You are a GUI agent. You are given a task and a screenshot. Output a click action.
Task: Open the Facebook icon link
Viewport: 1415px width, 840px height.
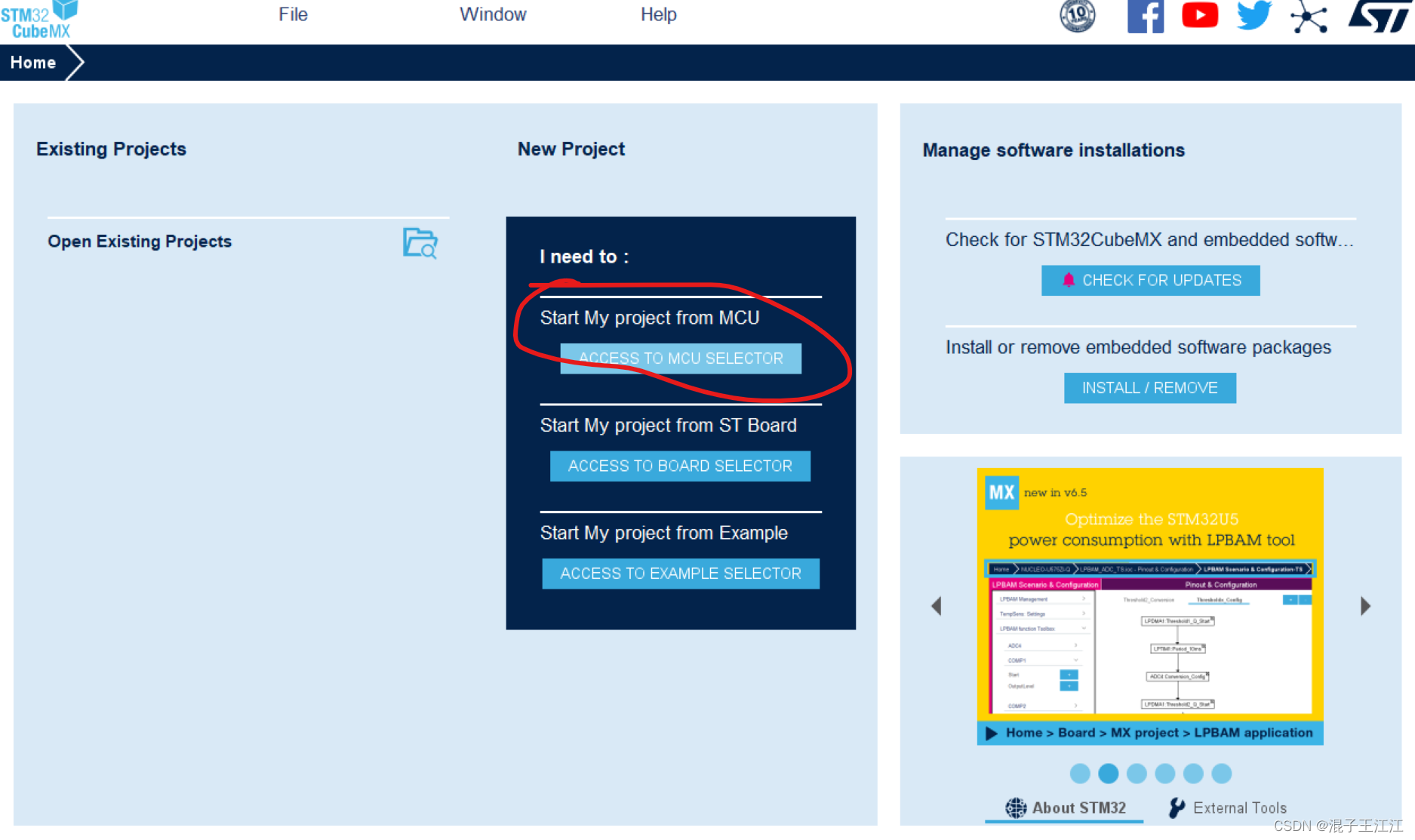[1146, 16]
